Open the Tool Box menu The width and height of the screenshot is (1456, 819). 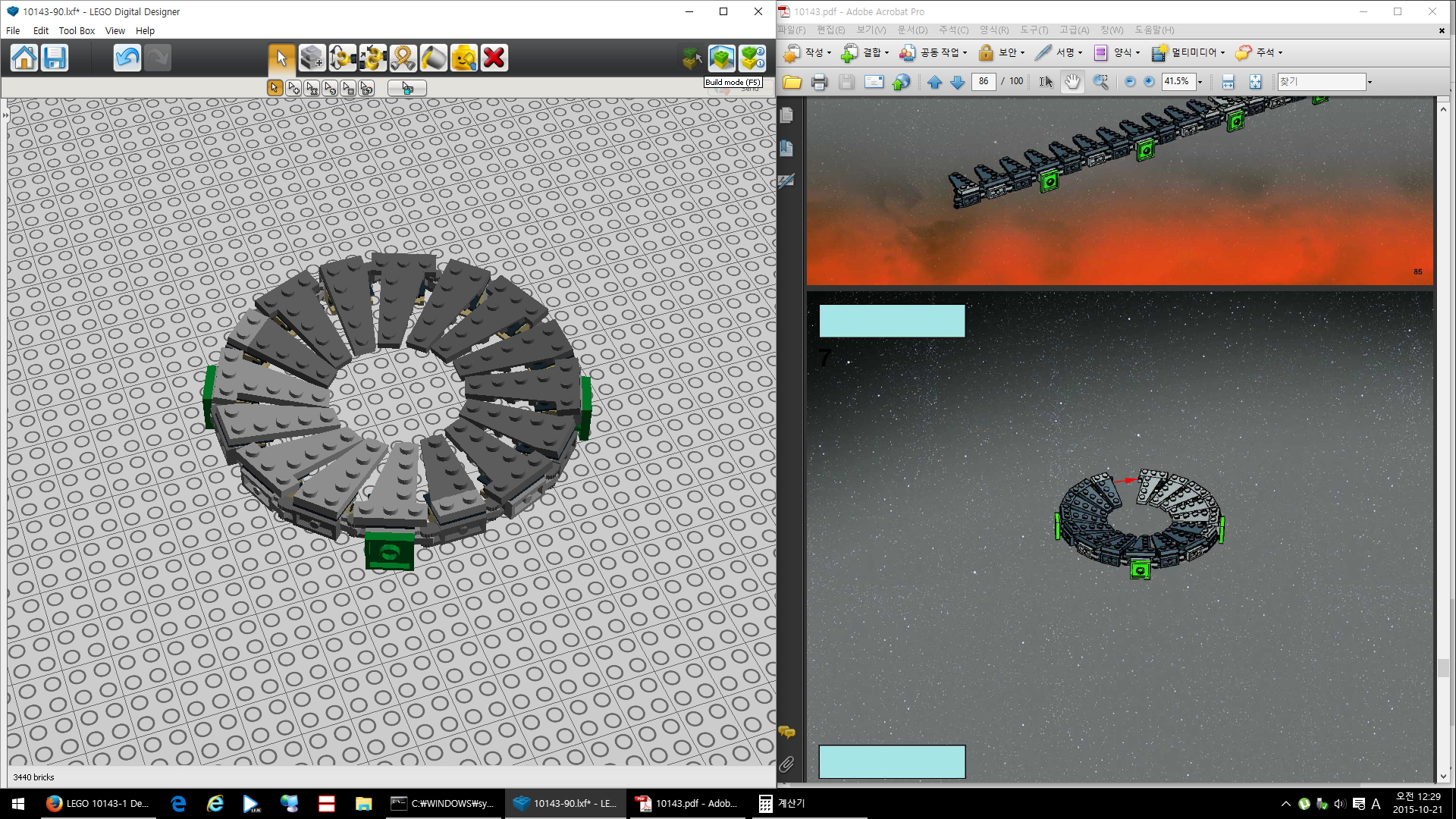tap(77, 31)
